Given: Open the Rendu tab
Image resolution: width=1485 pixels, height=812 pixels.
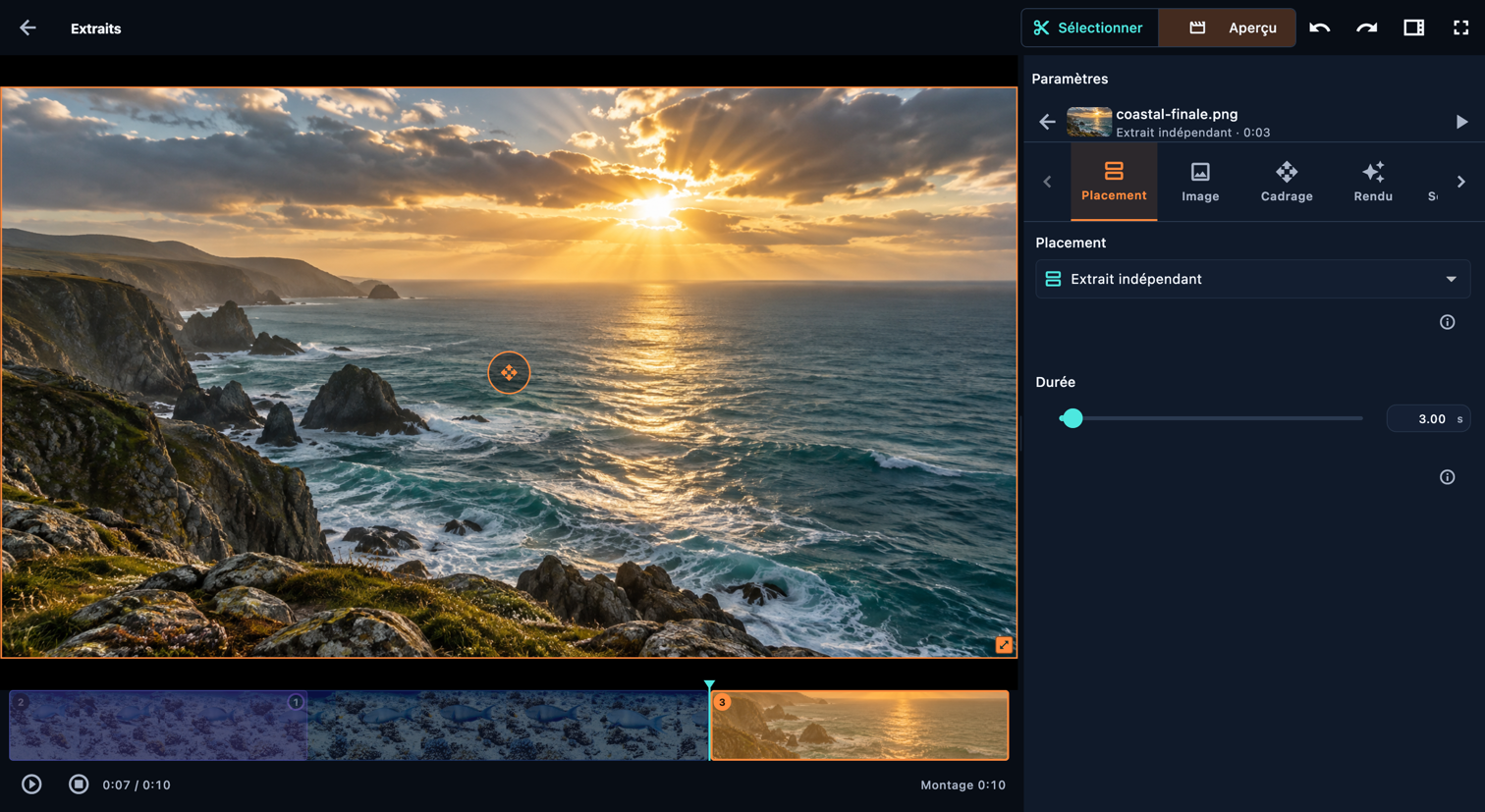Looking at the screenshot, I should click(1373, 183).
